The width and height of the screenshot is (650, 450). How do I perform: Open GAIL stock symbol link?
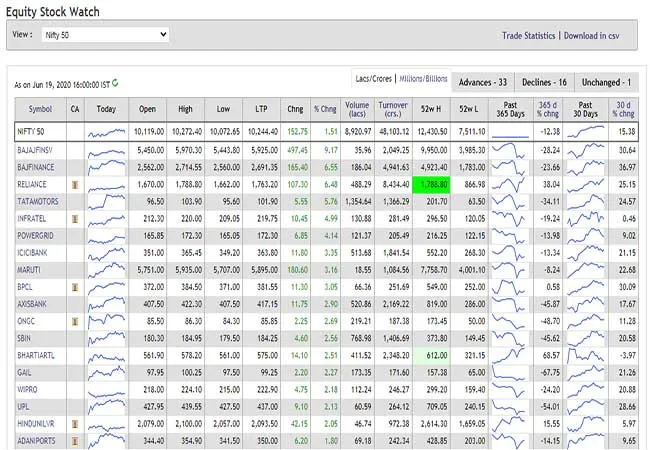pyautogui.click(x=24, y=373)
